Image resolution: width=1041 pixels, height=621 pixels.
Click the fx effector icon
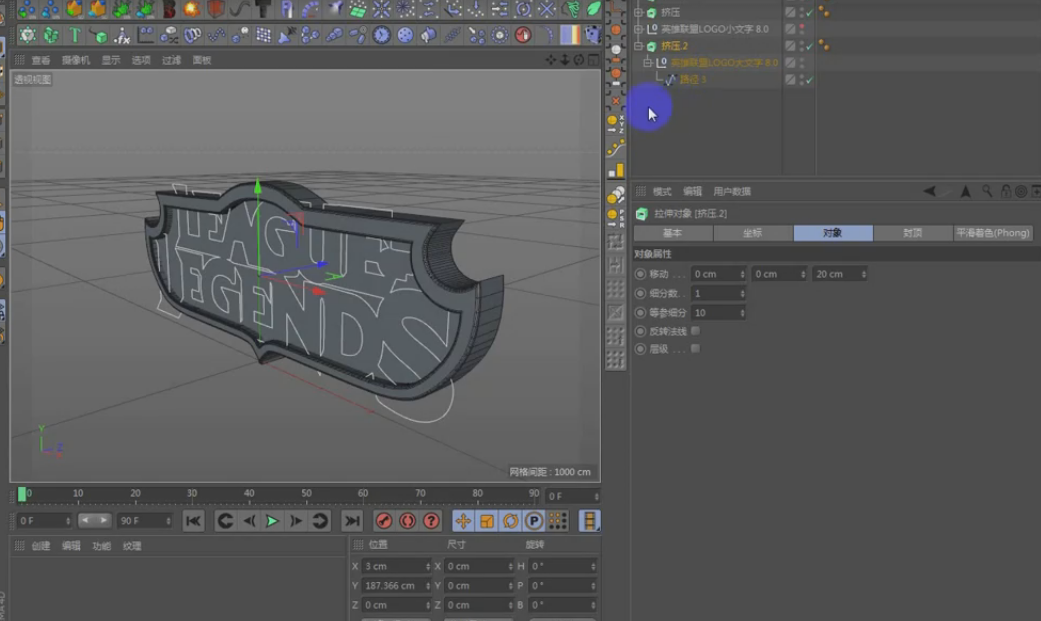pos(121,35)
